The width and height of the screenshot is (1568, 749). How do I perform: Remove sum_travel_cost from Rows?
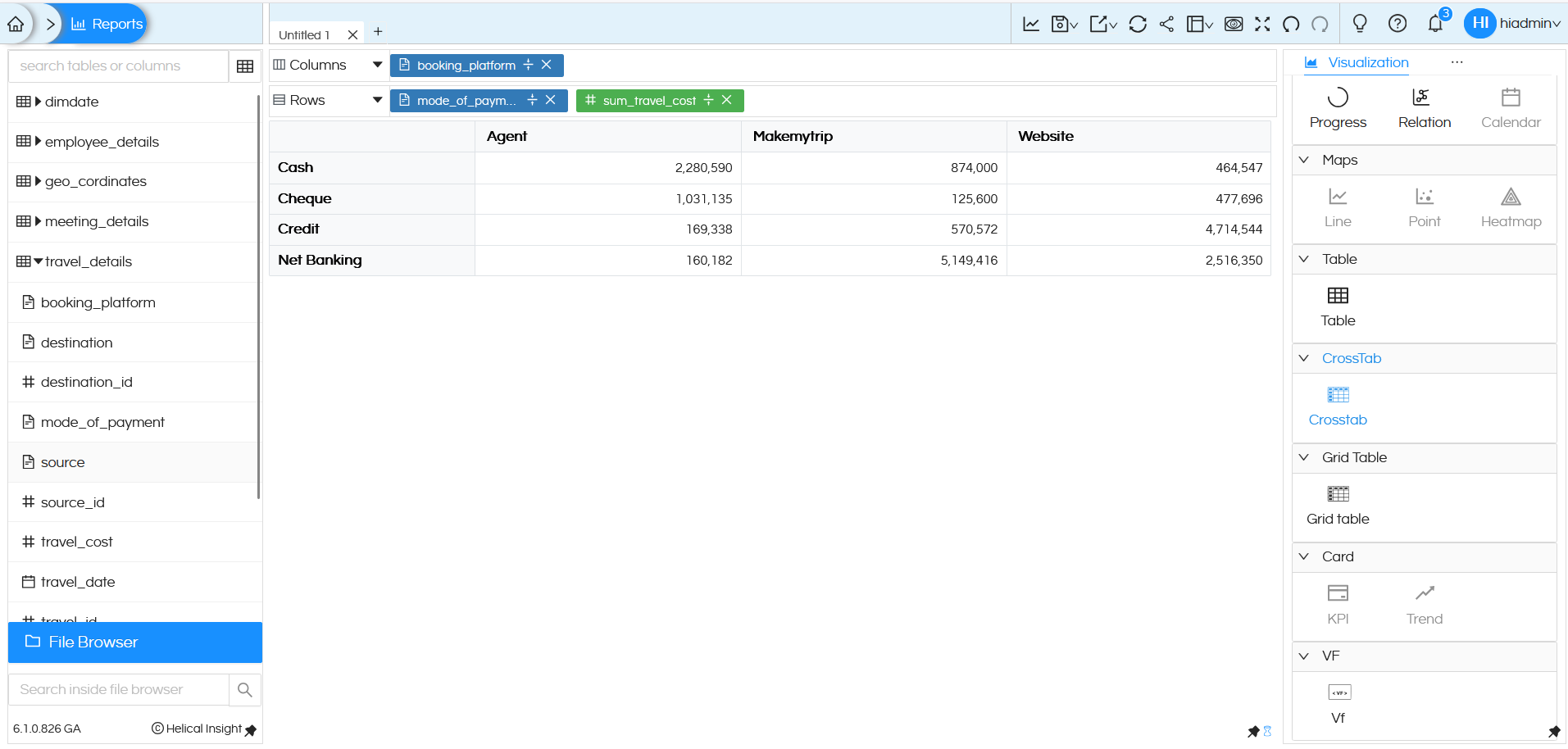pyautogui.click(x=726, y=100)
